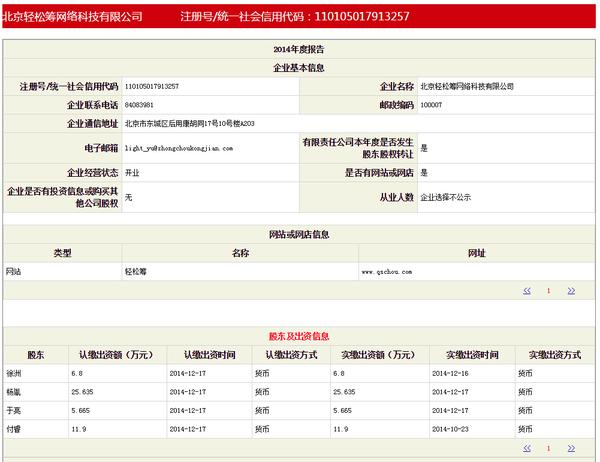Click the 是否有网站或网店 label

coord(379,173)
